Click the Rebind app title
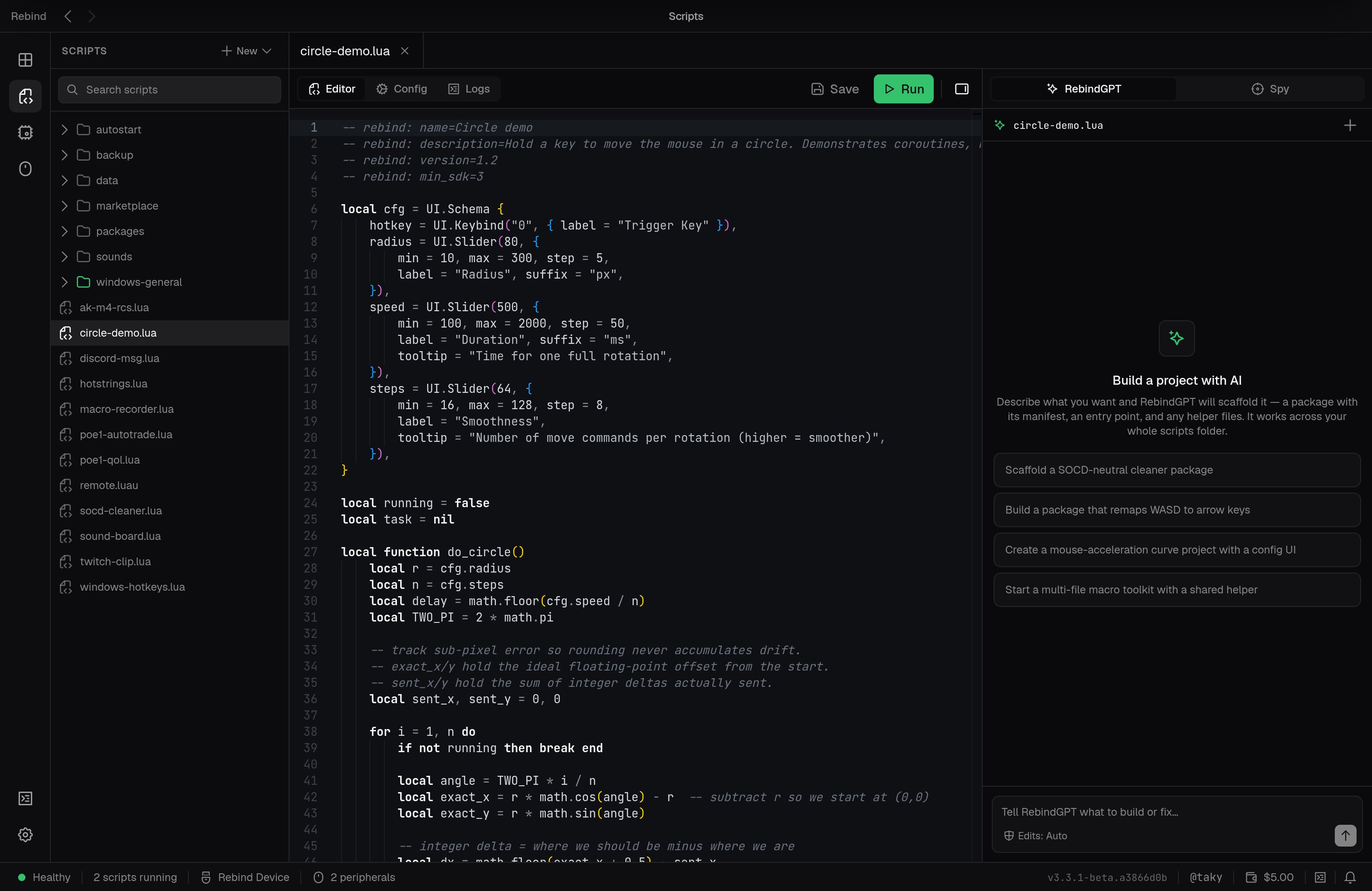1372x891 pixels. click(x=28, y=16)
